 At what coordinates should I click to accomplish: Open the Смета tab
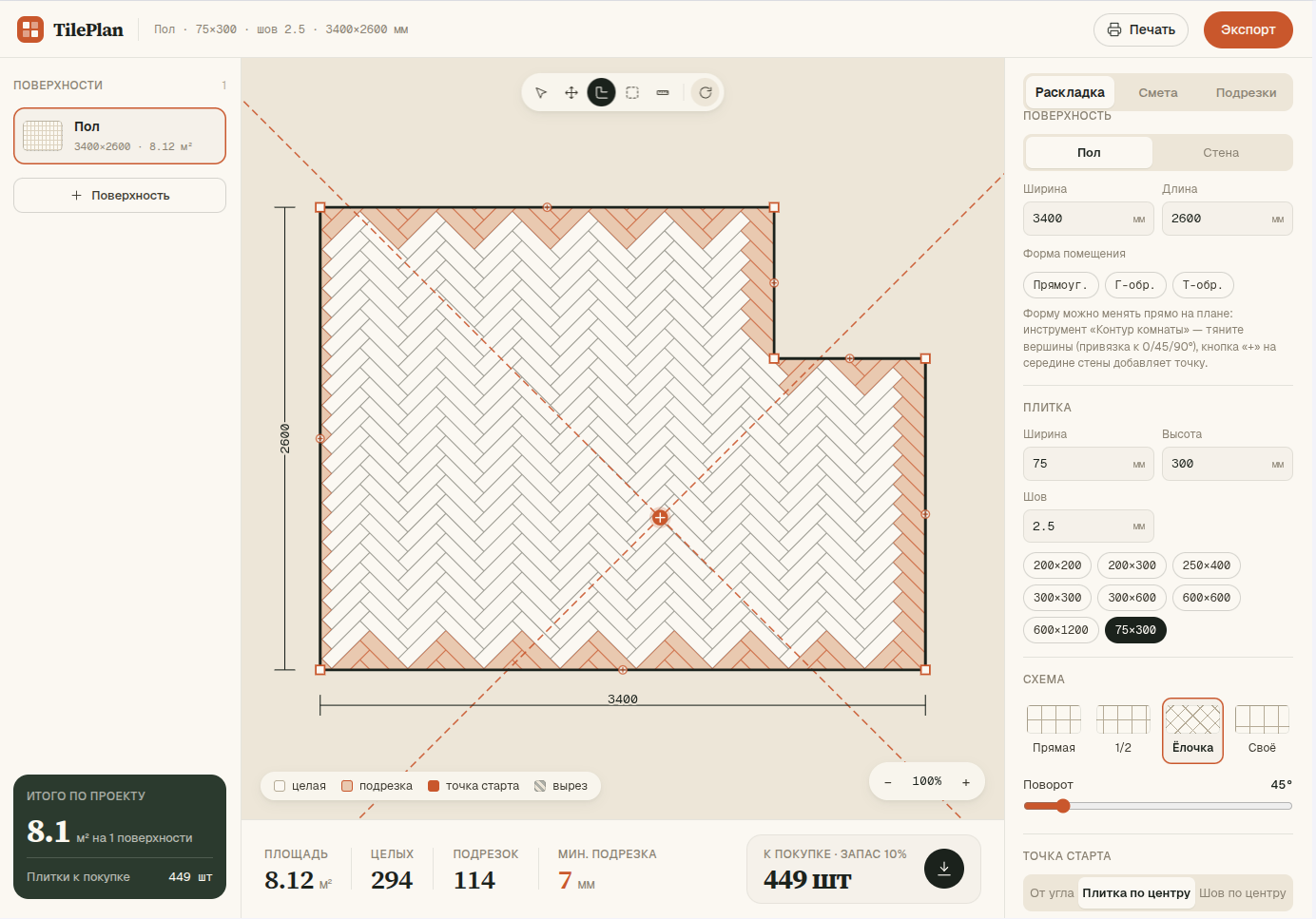1158,92
